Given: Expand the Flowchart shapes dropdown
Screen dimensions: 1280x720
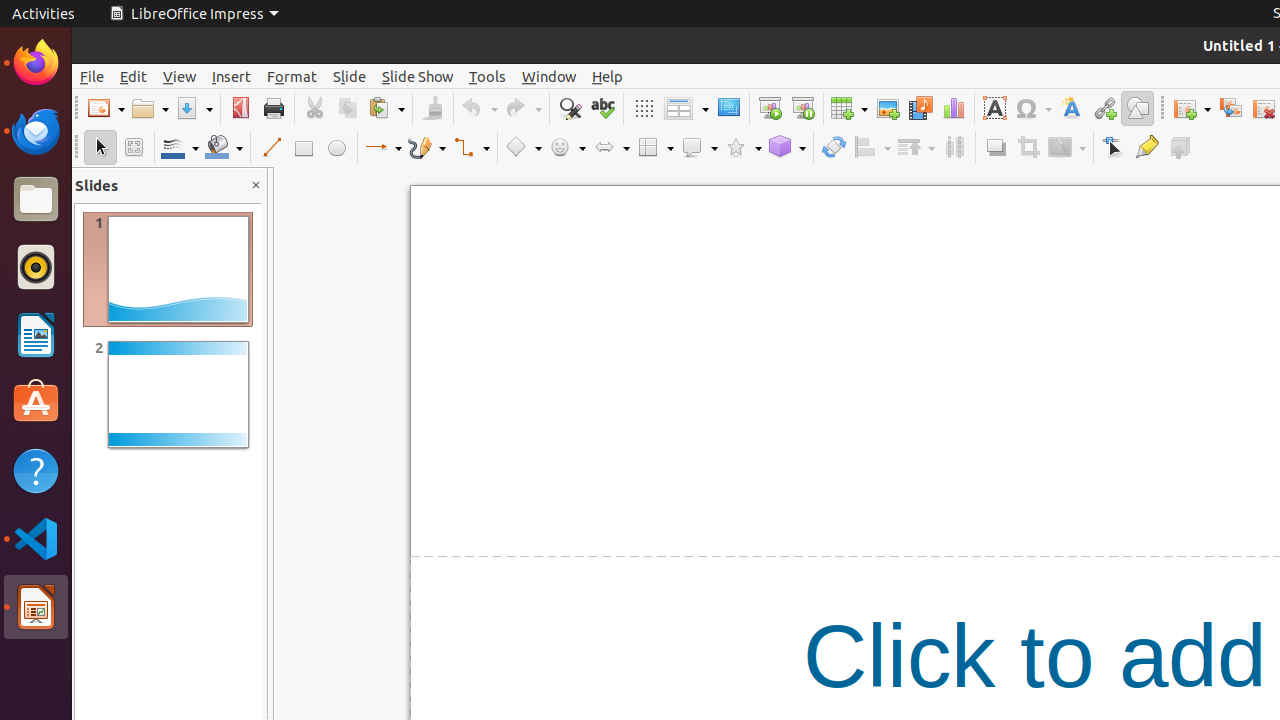Looking at the screenshot, I should click(668, 147).
